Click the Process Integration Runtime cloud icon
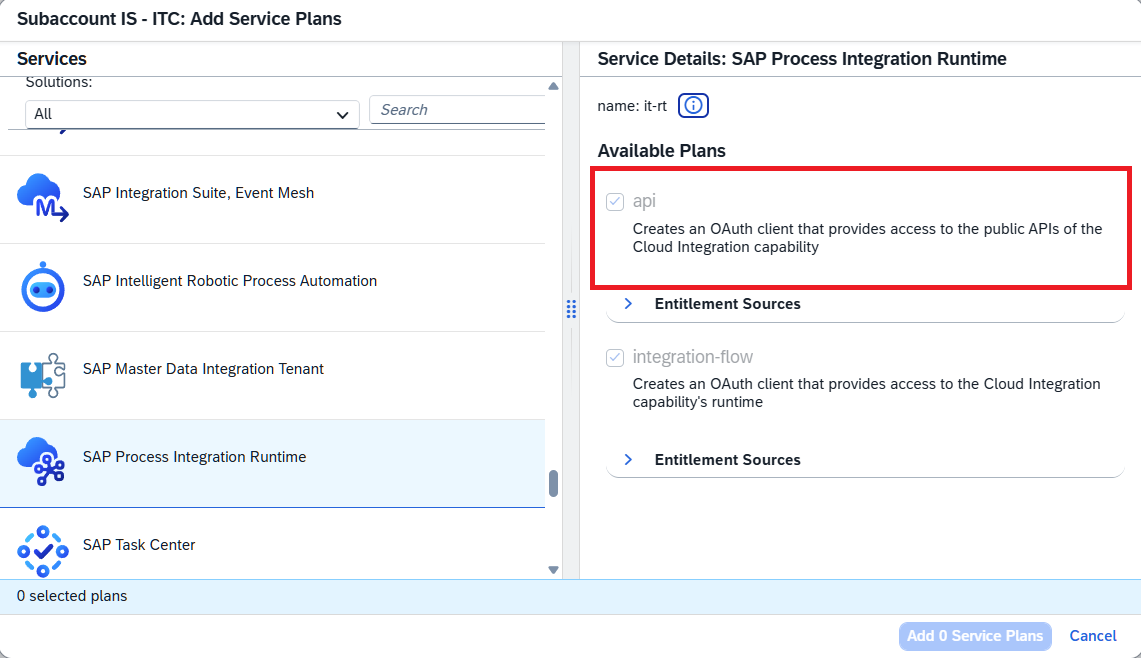 pos(41,461)
